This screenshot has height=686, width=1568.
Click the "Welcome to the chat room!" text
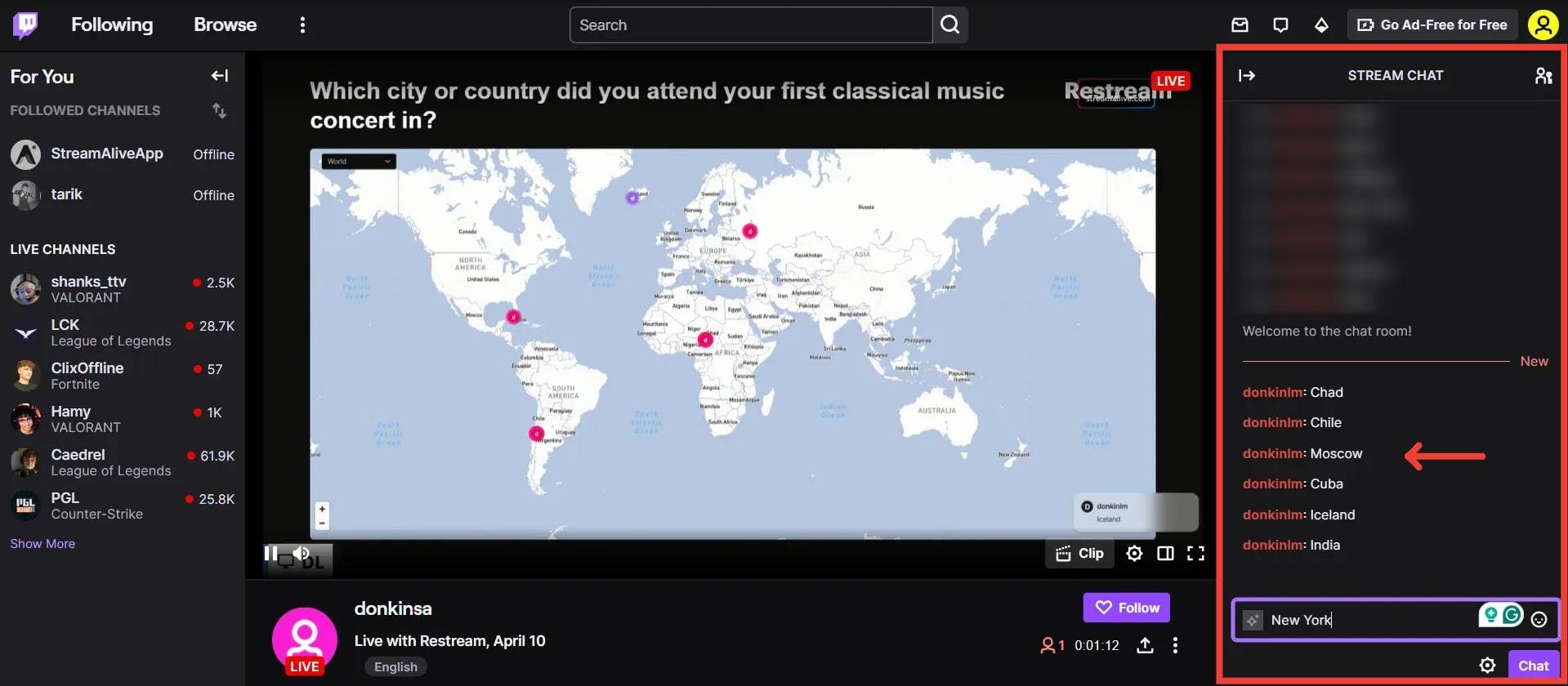(x=1327, y=332)
